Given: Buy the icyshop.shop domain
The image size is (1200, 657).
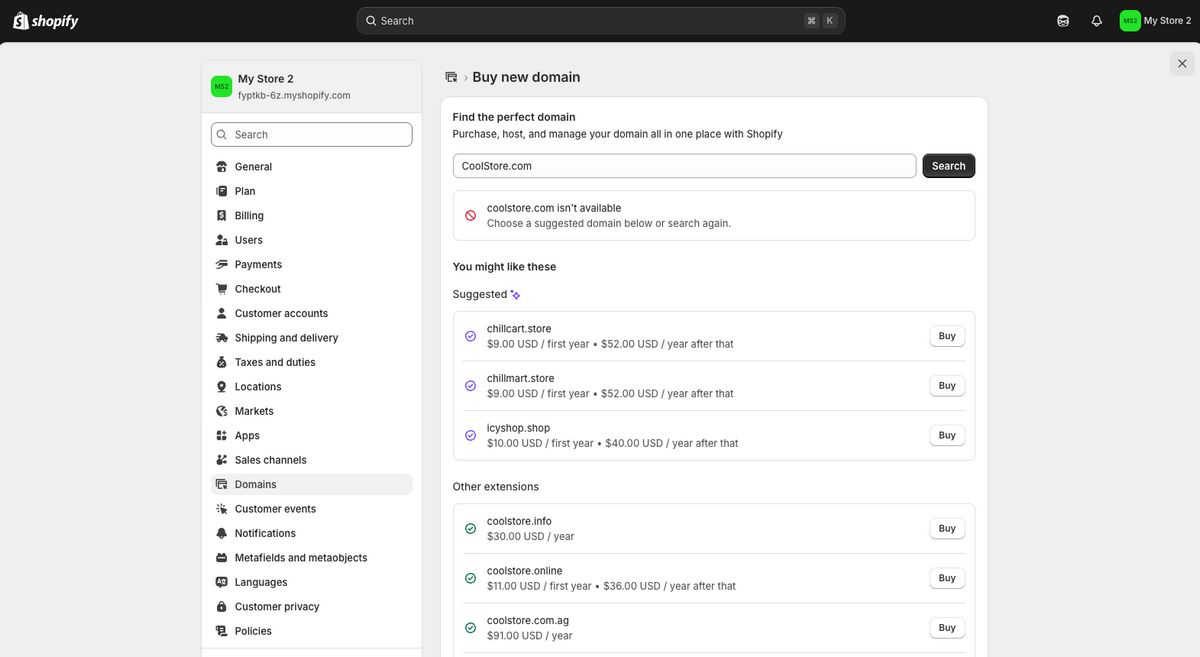Looking at the screenshot, I should [x=947, y=435].
